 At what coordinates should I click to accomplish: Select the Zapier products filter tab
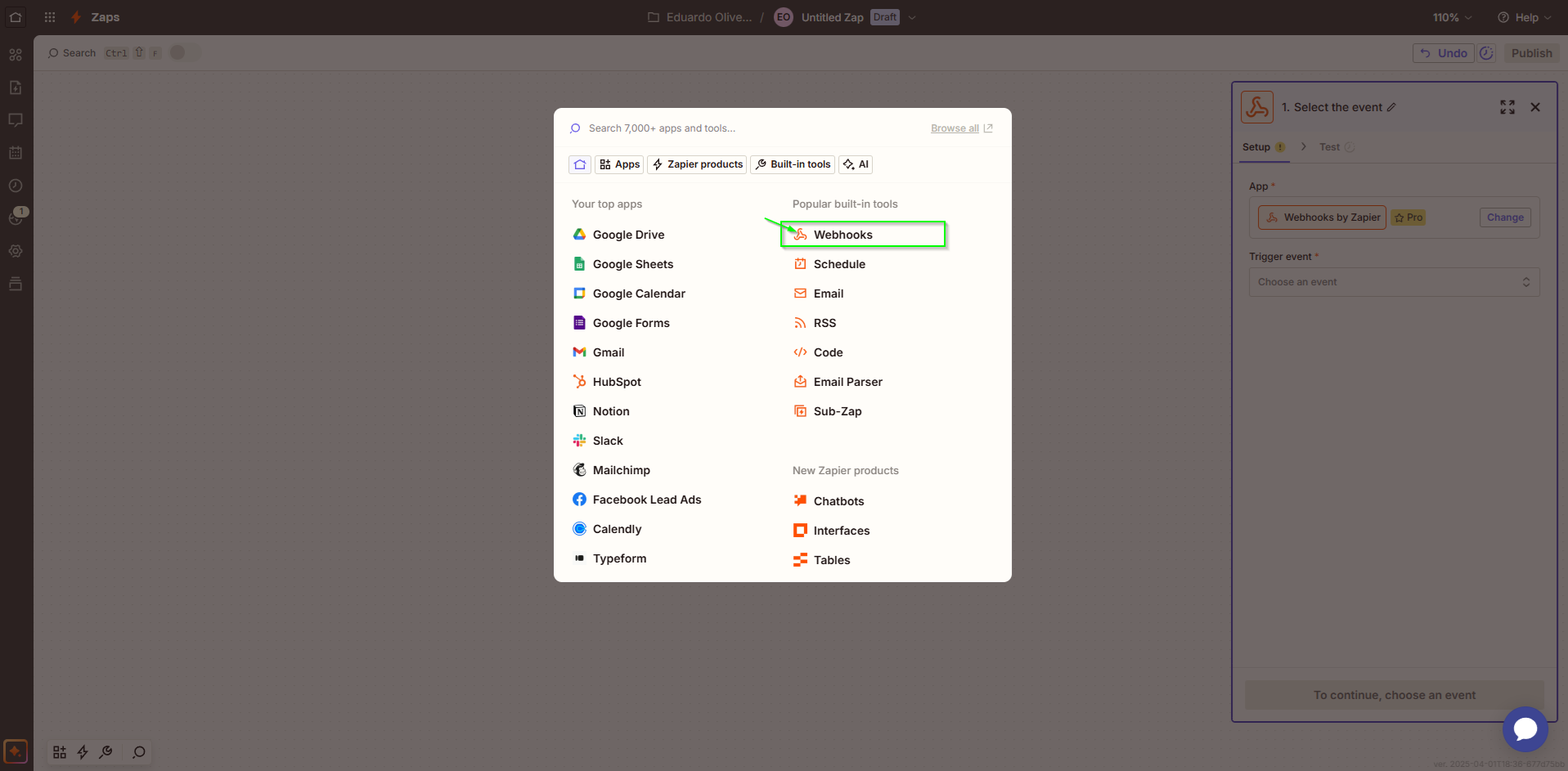click(x=697, y=164)
